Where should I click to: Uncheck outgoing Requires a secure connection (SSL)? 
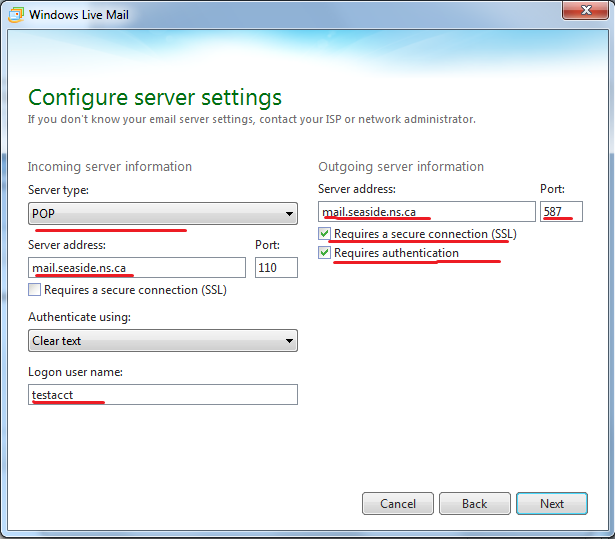tap(324, 234)
